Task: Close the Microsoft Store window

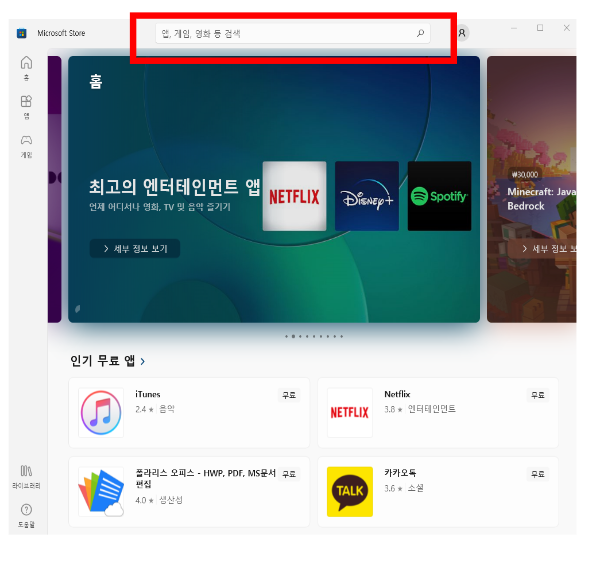Action: coord(566,28)
